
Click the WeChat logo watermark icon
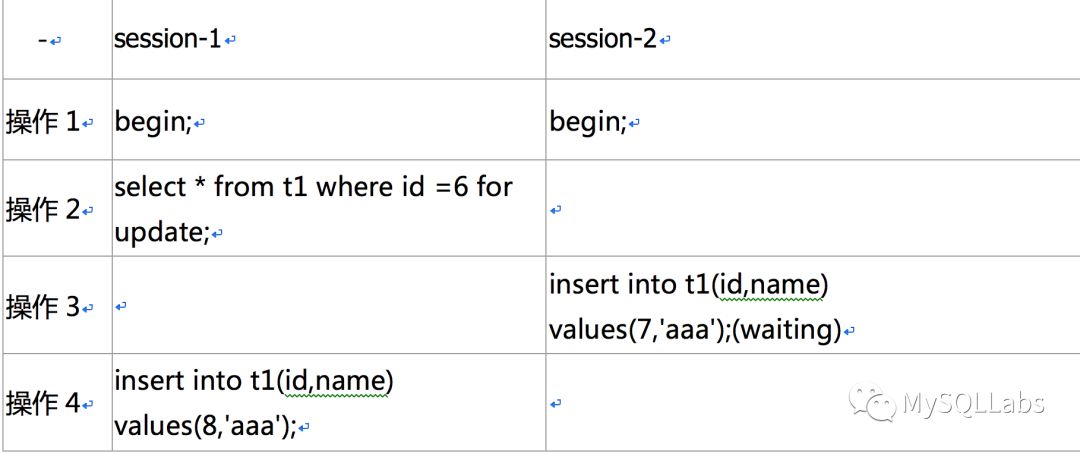(x=872, y=403)
